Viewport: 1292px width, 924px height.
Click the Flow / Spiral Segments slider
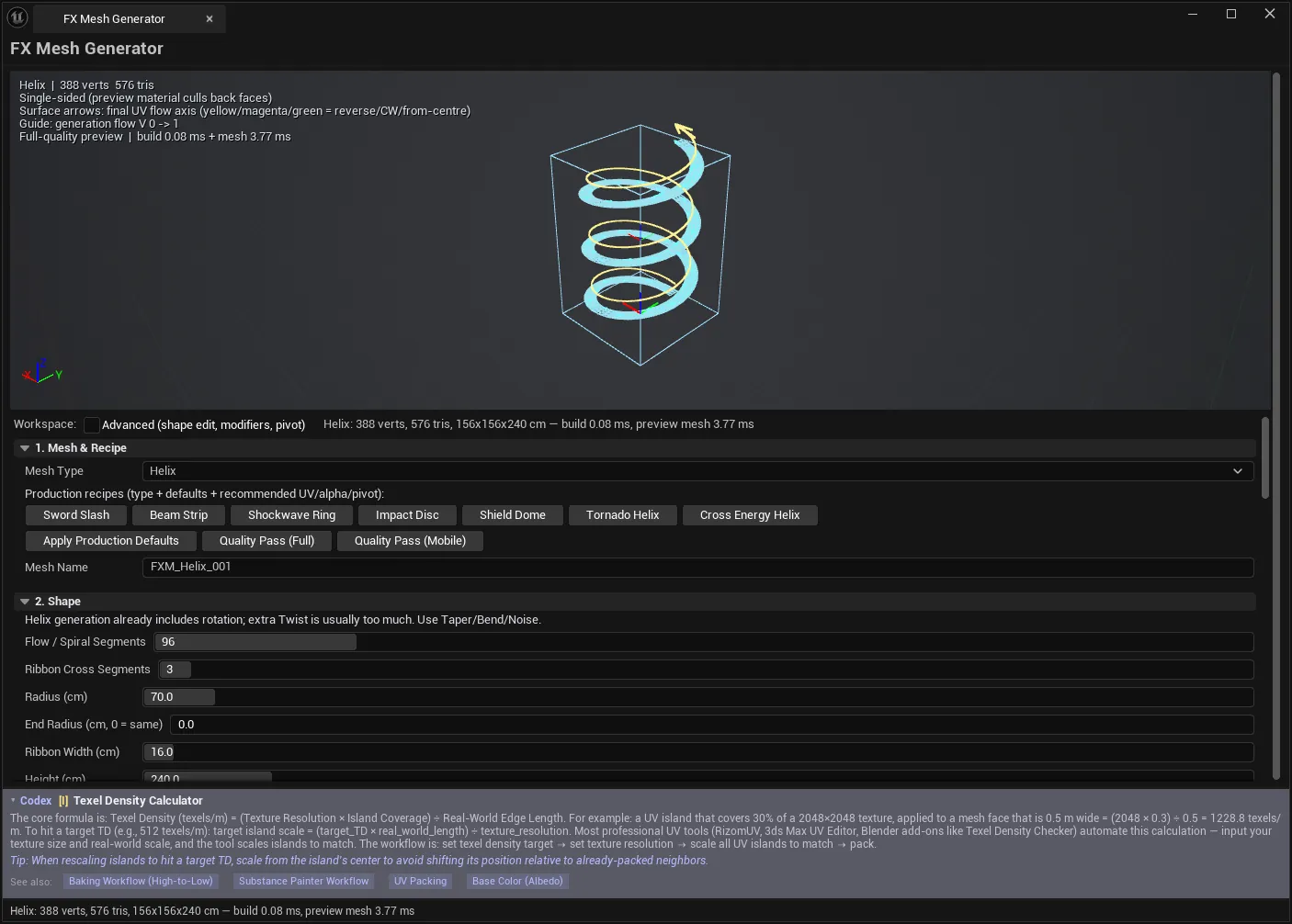(x=704, y=642)
